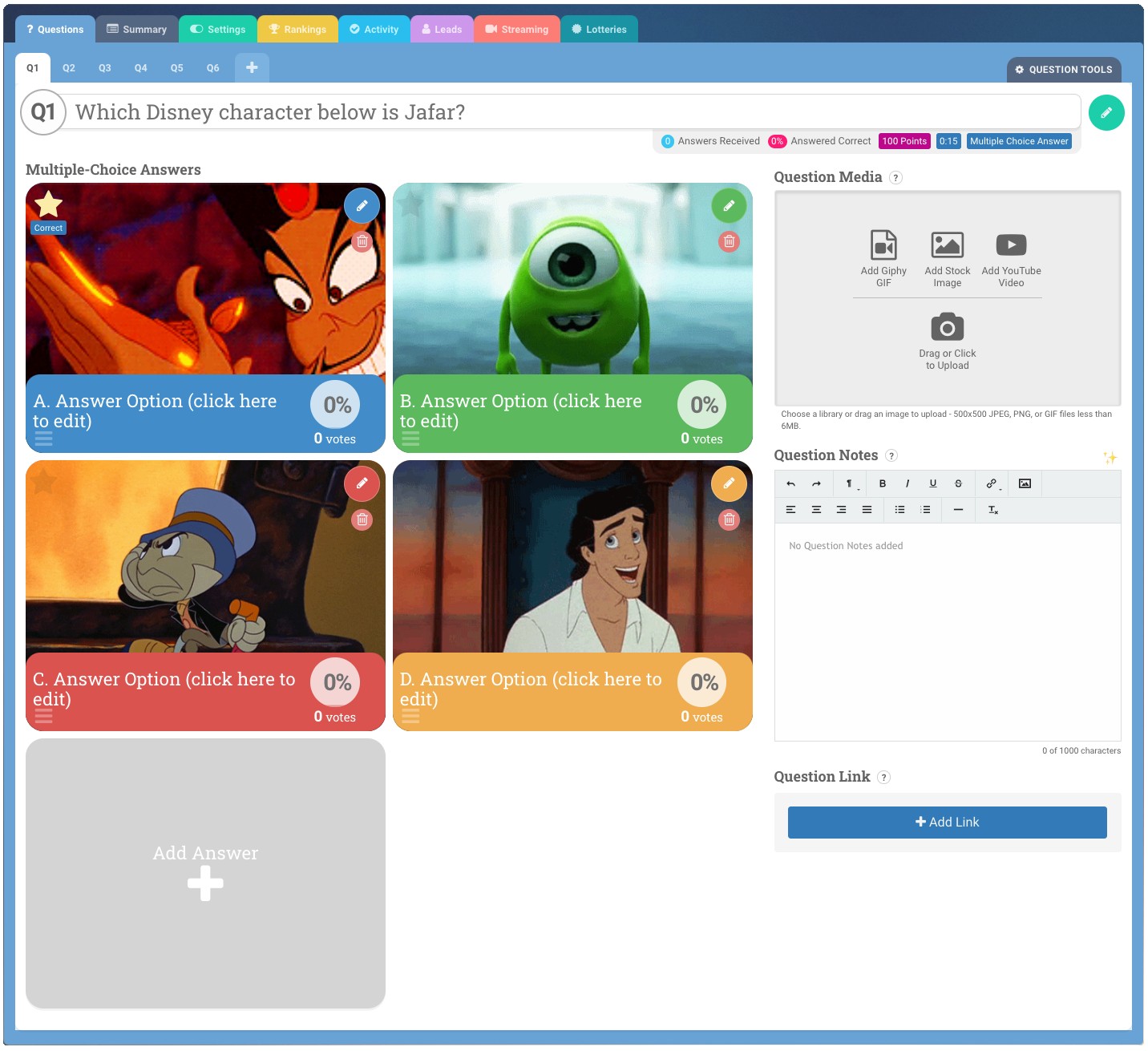Open the Settings tab
Image resolution: width=1148 pixels, height=1051 pixels.
(217, 30)
